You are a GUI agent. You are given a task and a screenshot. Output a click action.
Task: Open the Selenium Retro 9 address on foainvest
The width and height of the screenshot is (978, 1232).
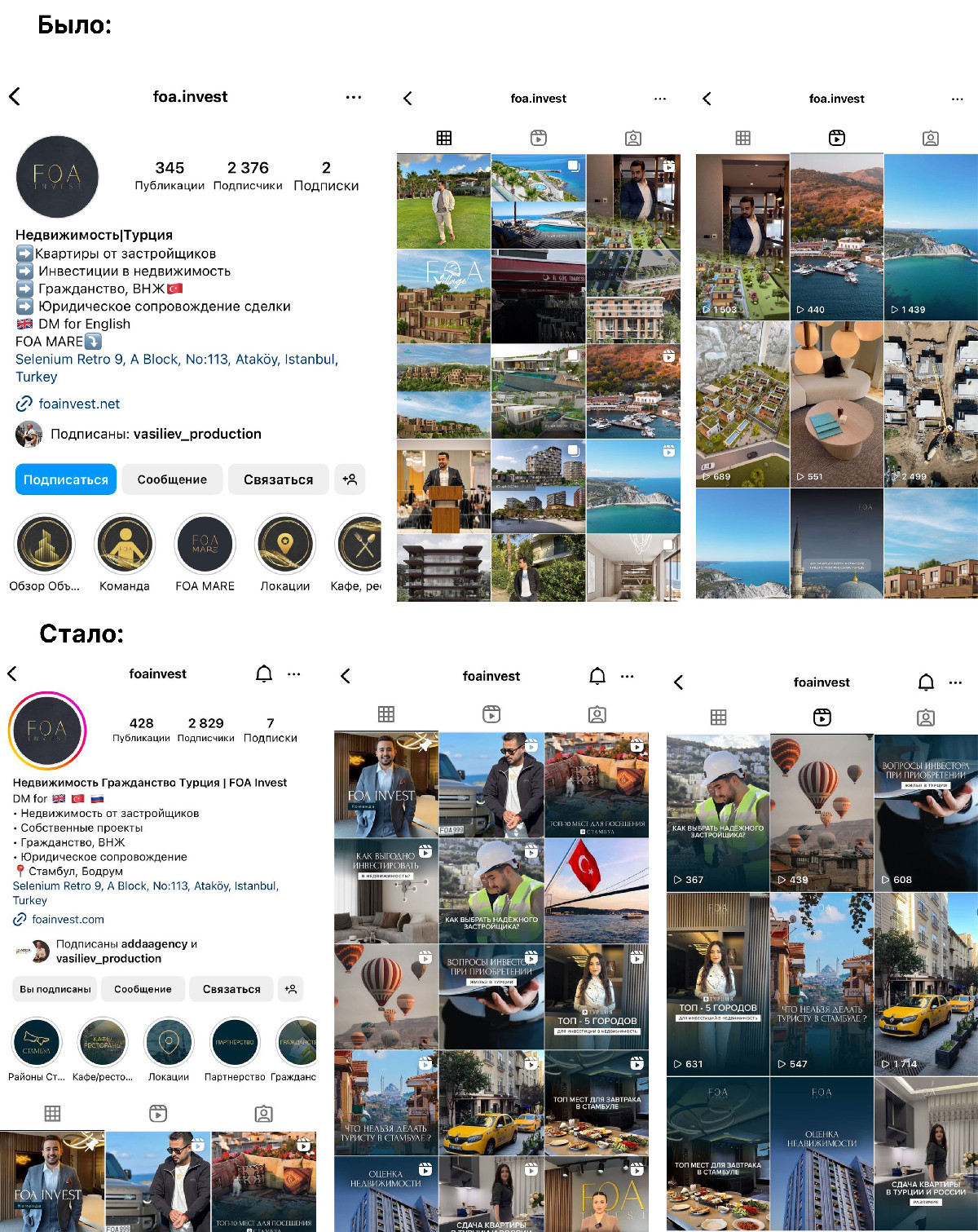(145, 893)
